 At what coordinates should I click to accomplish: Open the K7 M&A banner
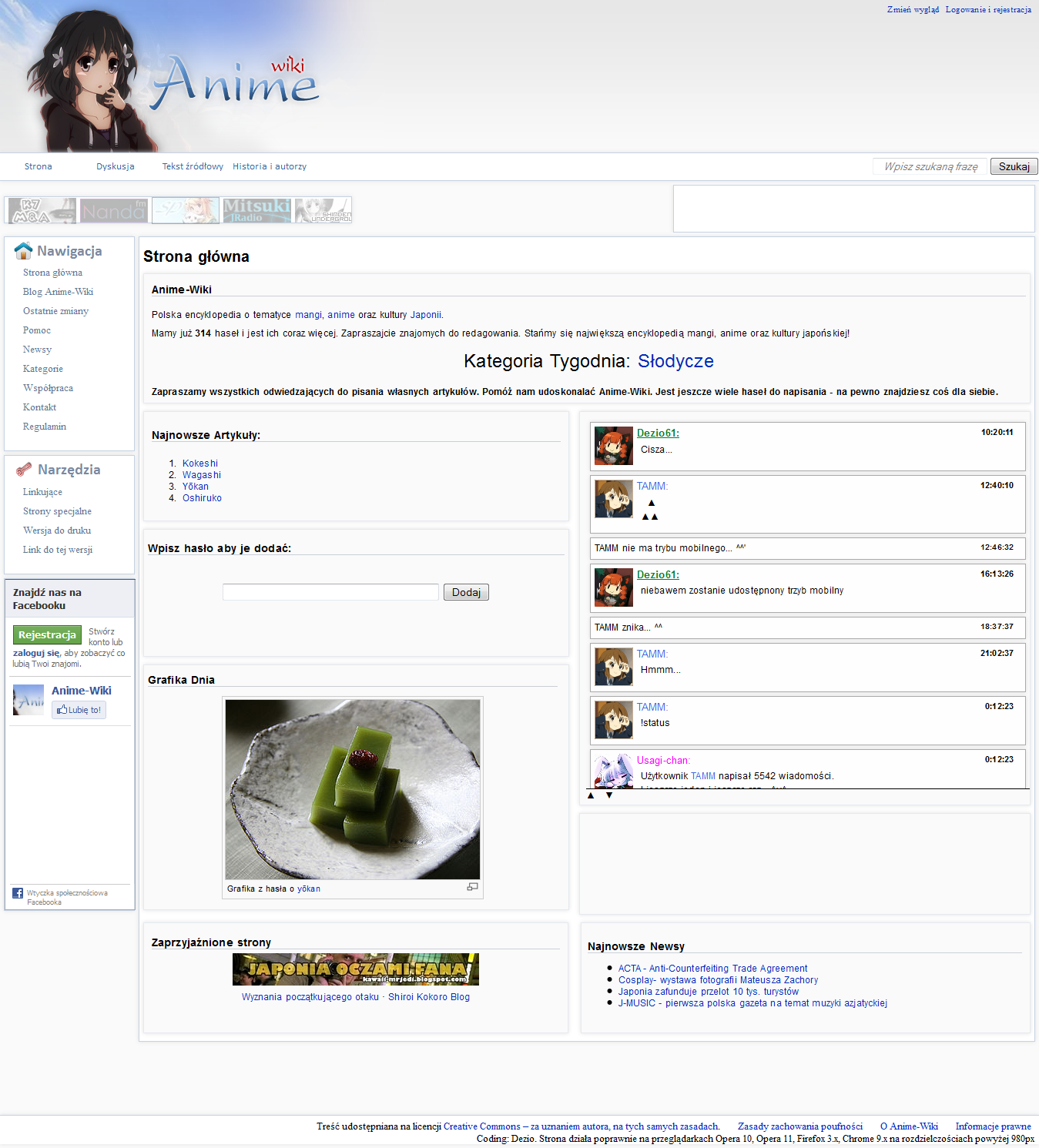click(42, 210)
